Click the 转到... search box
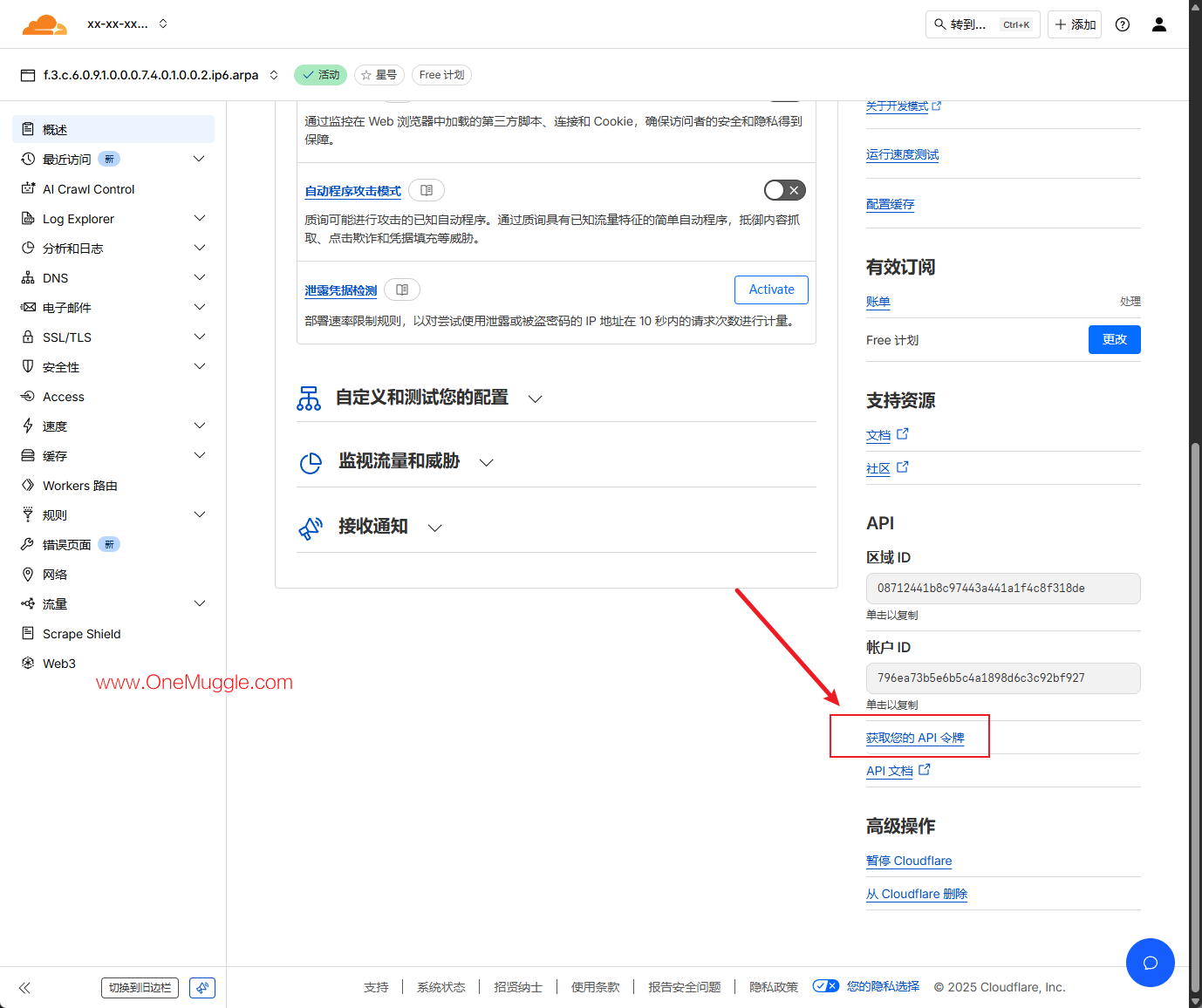The height and width of the screenshot is (1008, 1202). (983, 24)
